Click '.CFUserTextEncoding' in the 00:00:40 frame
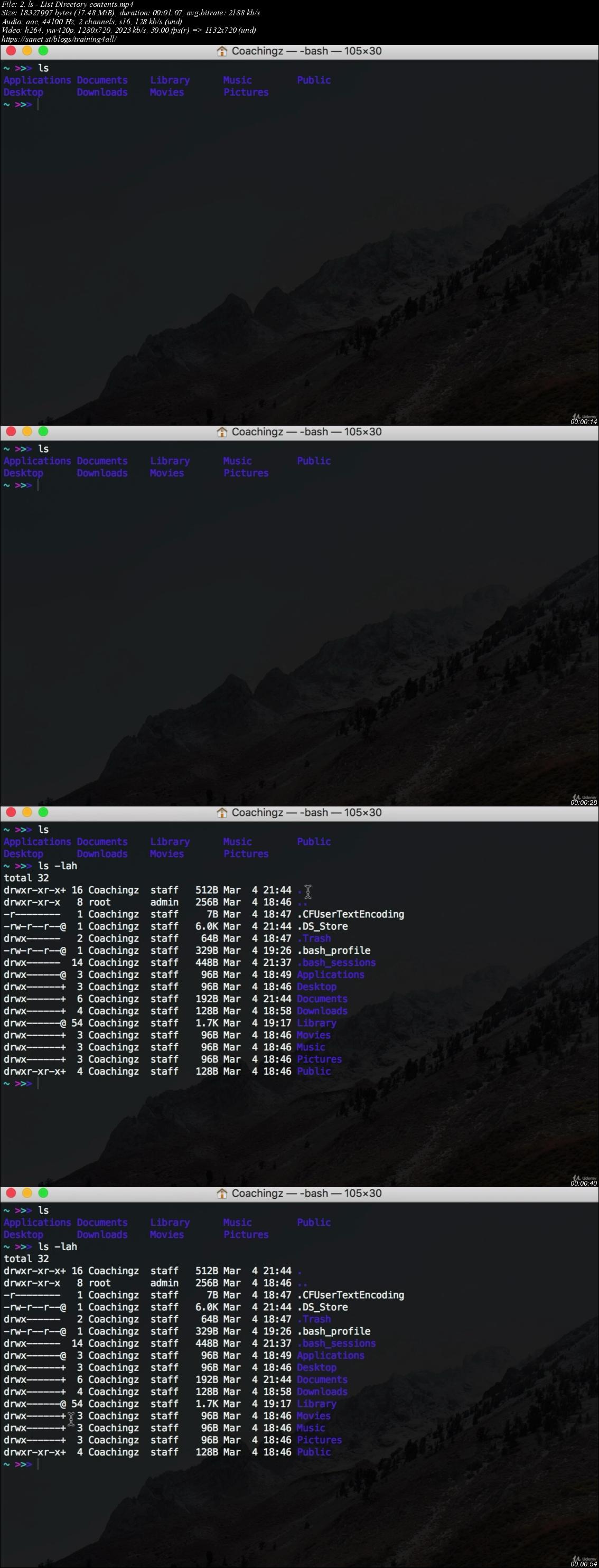 click(x=351, y=914)
